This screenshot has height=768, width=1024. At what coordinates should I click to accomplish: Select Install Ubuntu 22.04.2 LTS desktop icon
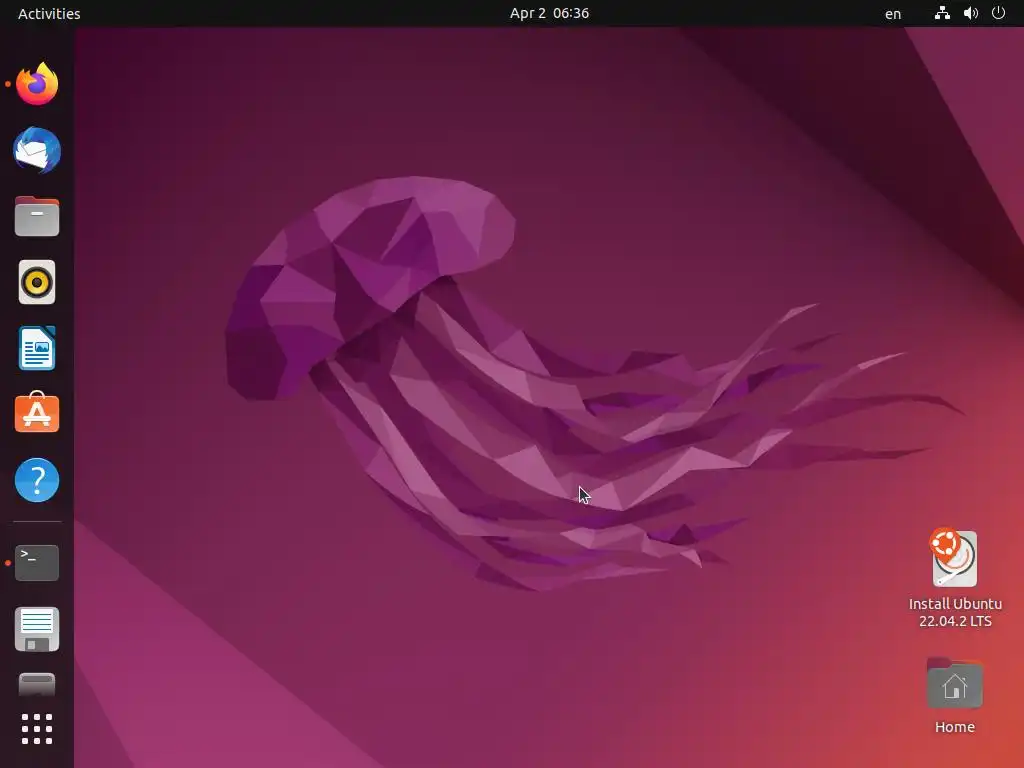pos(955,578)
